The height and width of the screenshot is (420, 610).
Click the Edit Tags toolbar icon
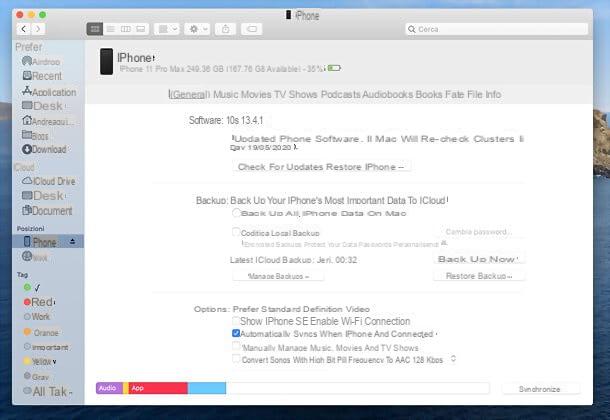tap(252, 29)
